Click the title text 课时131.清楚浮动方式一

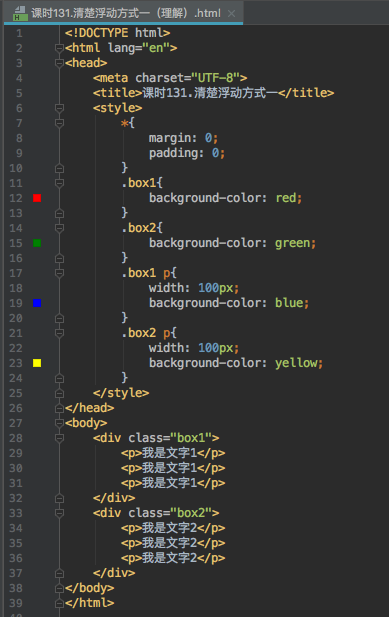click(210, 93)
